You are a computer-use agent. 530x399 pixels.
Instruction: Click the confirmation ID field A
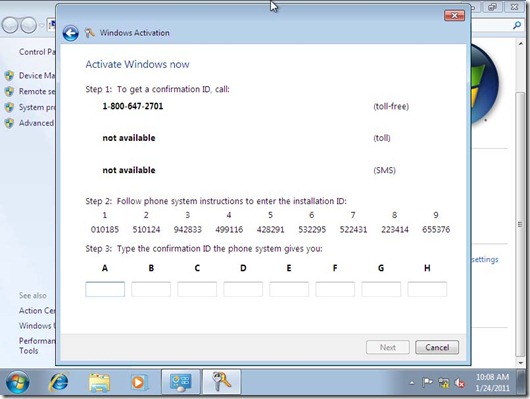105,289
